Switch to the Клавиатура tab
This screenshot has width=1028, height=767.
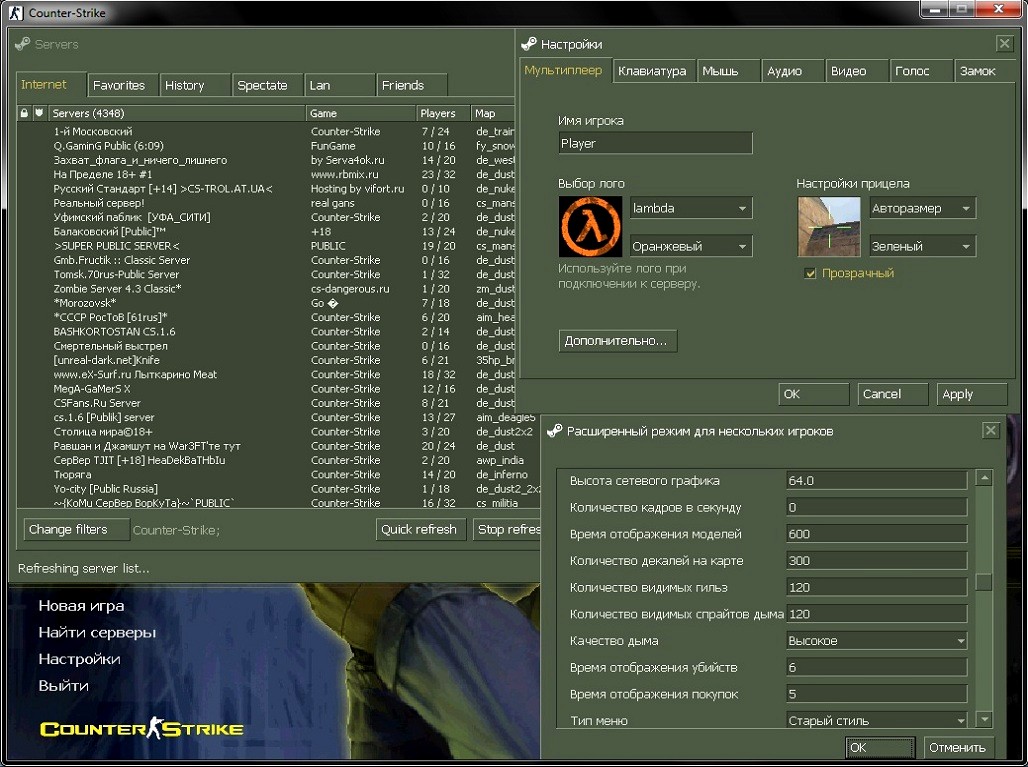(652, 71)
